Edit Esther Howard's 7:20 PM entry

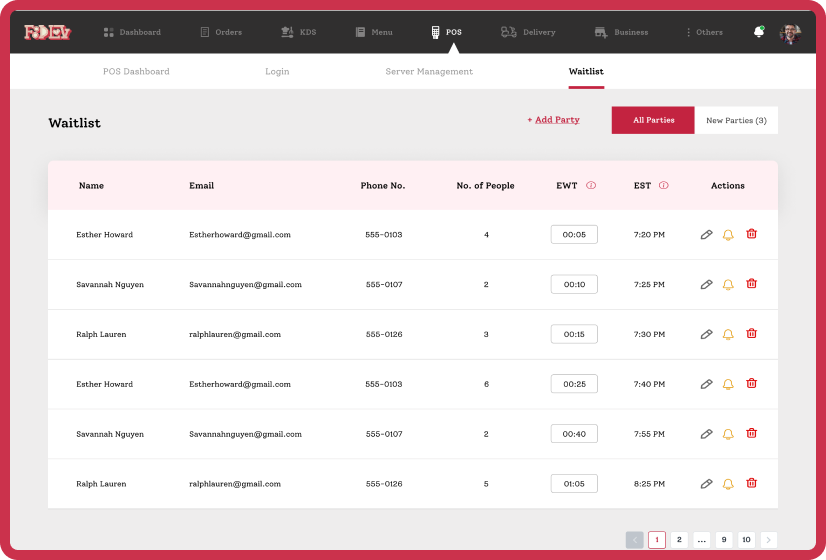click(x=706, y=235)
